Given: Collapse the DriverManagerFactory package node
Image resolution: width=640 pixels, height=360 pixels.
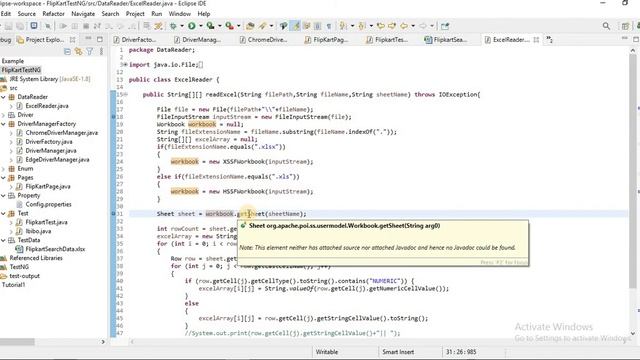Looking at the screenshot, I should [x=3, y=124].
